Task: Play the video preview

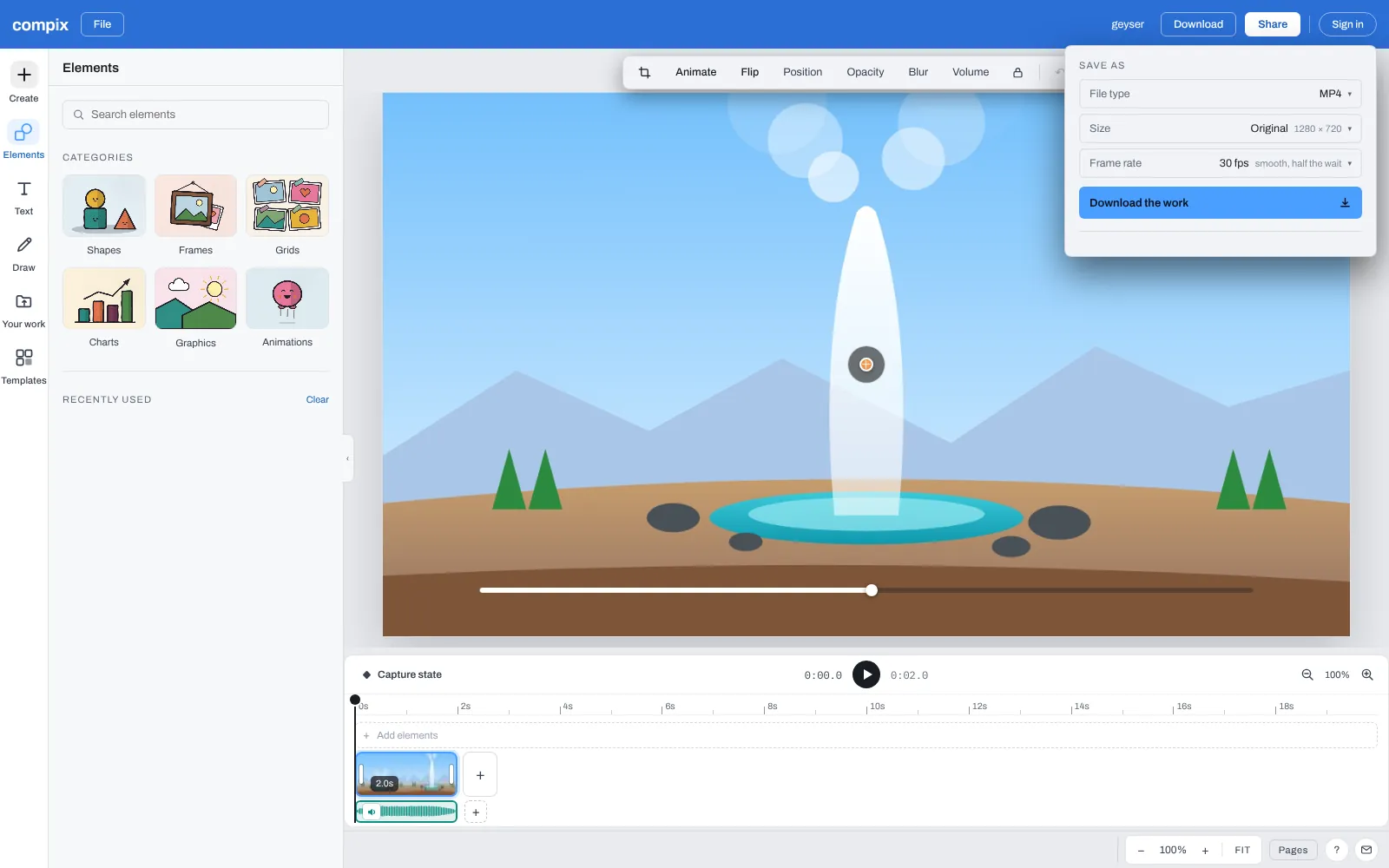Action: coord(866,674)
